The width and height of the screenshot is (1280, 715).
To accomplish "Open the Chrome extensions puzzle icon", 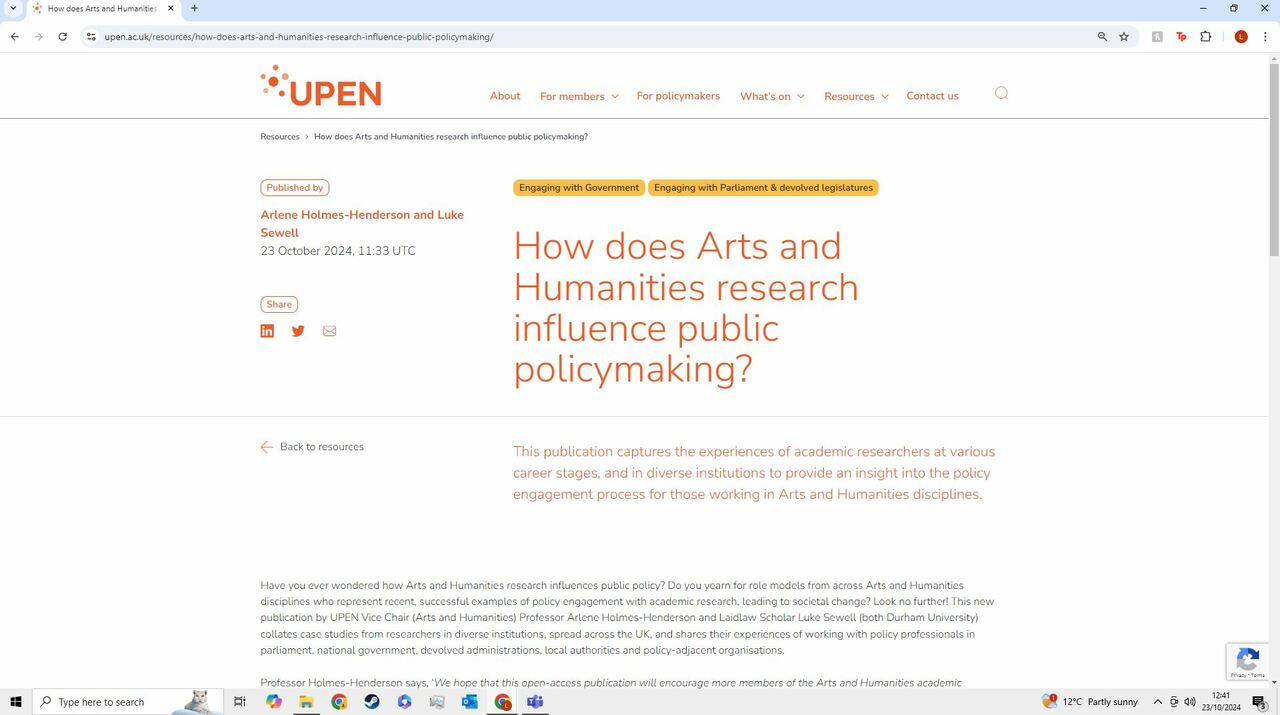I will tap(1206, 37).
